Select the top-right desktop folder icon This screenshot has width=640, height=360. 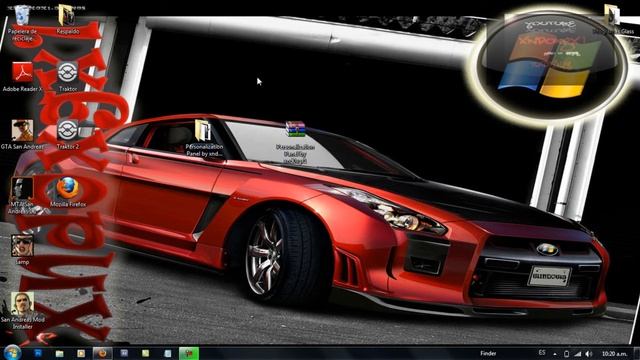click(x=612, y=20)
